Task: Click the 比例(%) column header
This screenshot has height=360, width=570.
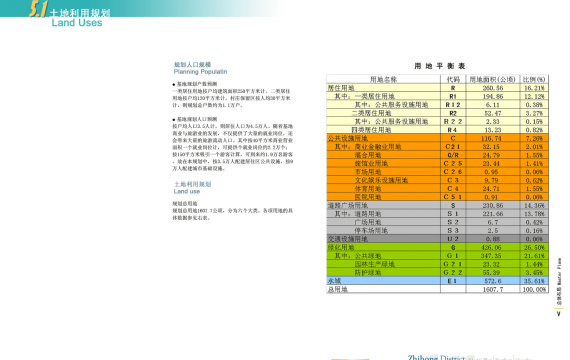Action: 534,79
